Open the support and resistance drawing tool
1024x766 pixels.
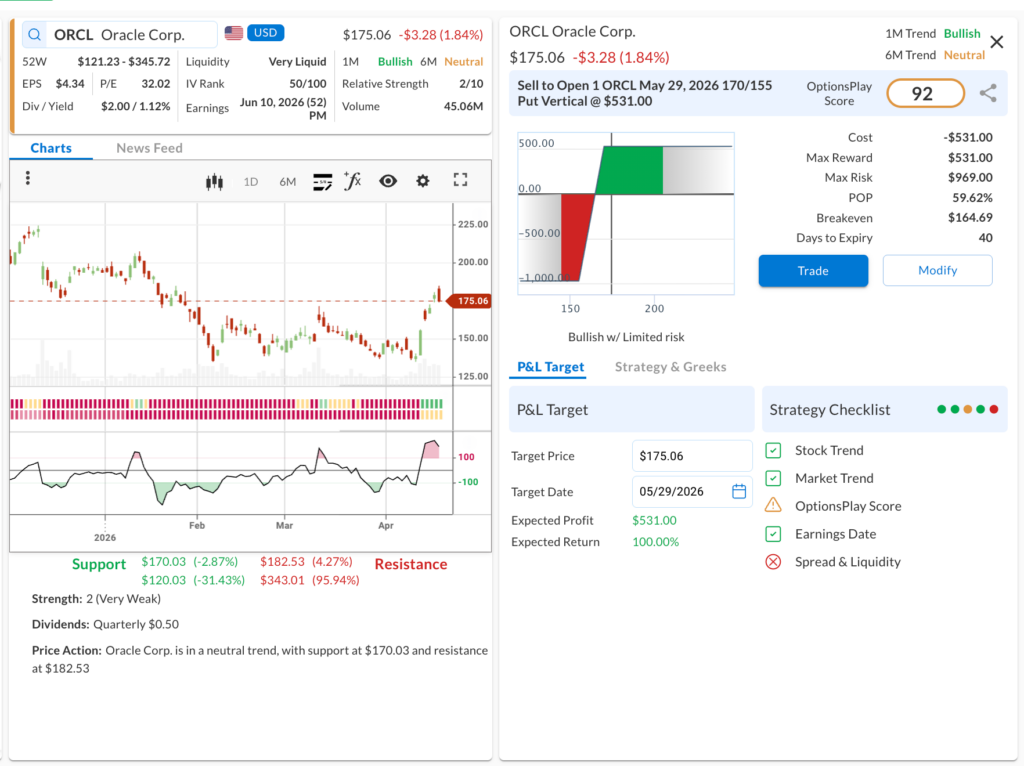pos(322,181)
